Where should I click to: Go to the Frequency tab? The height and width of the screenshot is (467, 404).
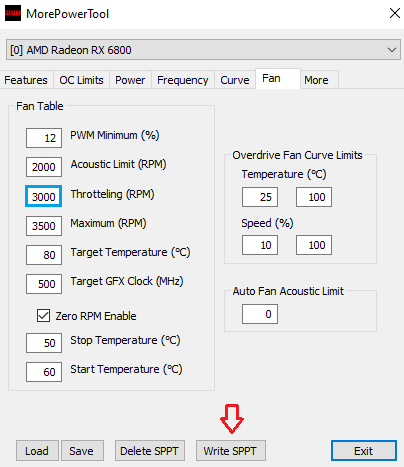(x=183, y=80)
